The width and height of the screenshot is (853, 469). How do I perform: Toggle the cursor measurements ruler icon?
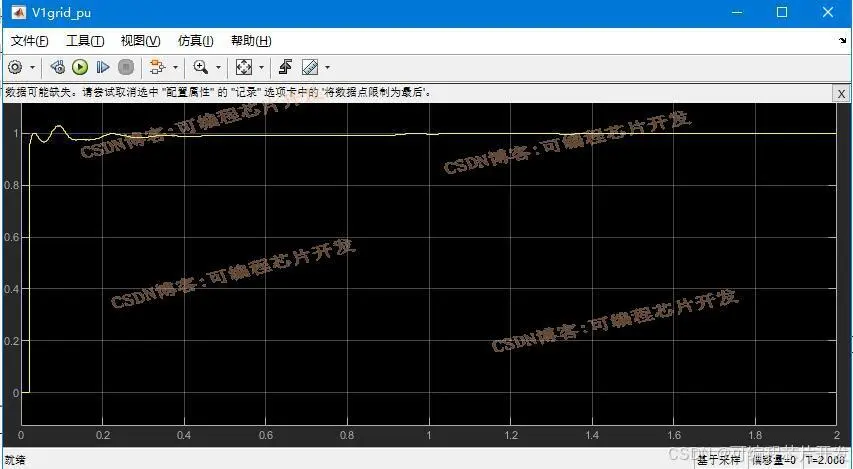pyautogui.click(x=310, y=67)
